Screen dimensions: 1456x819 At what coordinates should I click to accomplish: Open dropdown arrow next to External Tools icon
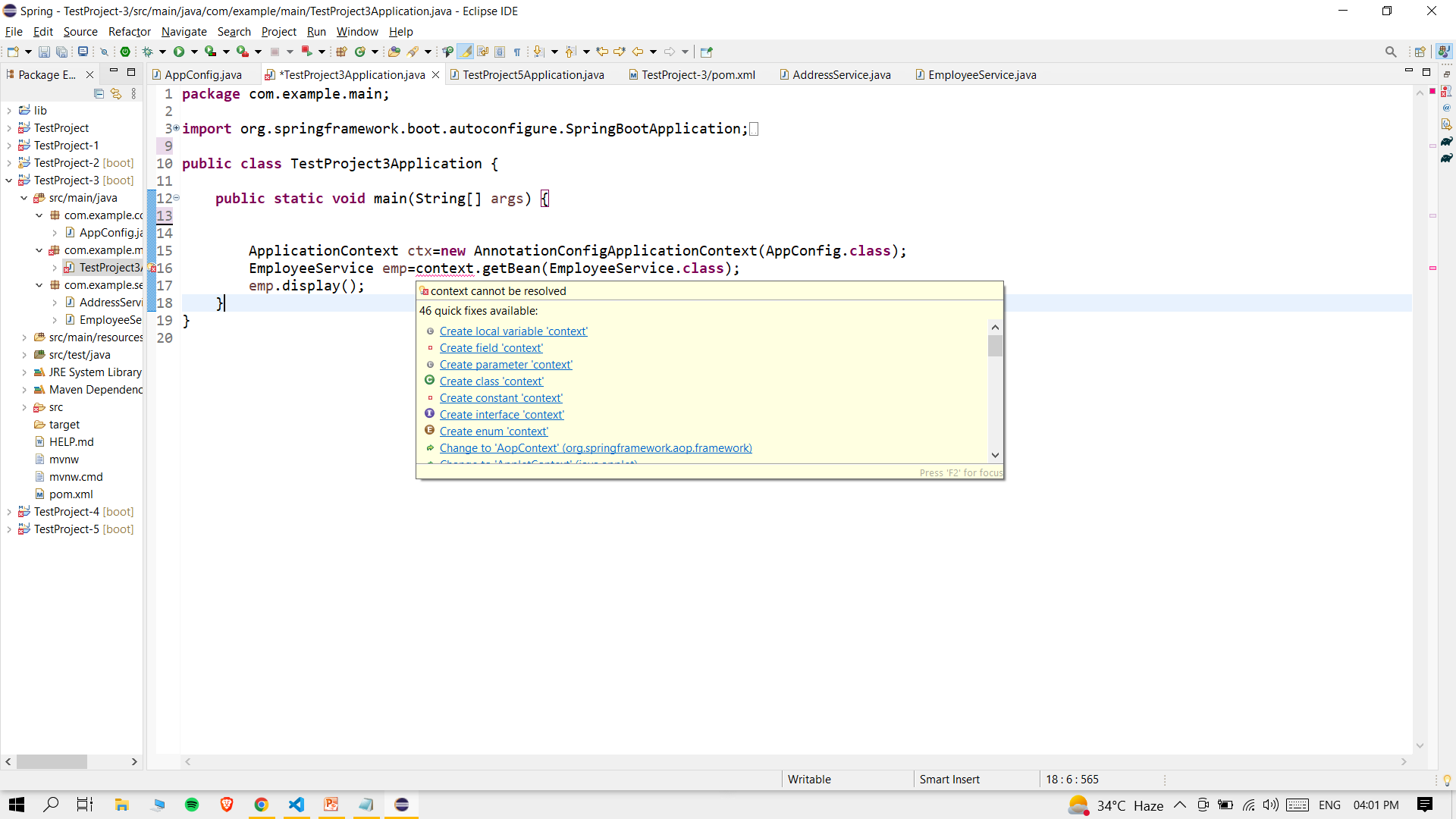[258, 52]
